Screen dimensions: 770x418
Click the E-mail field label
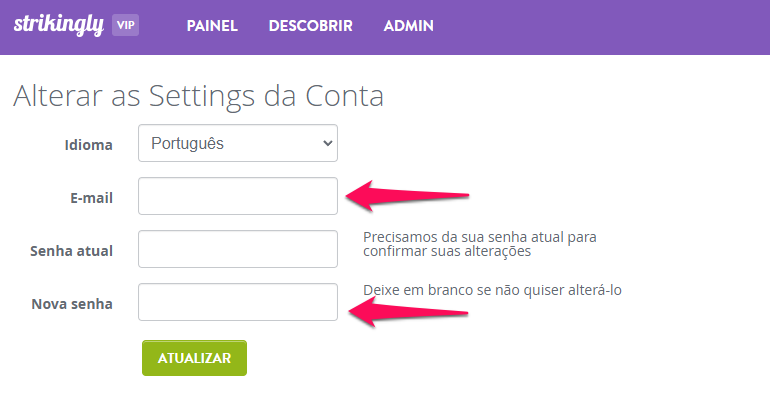point(91,198)
